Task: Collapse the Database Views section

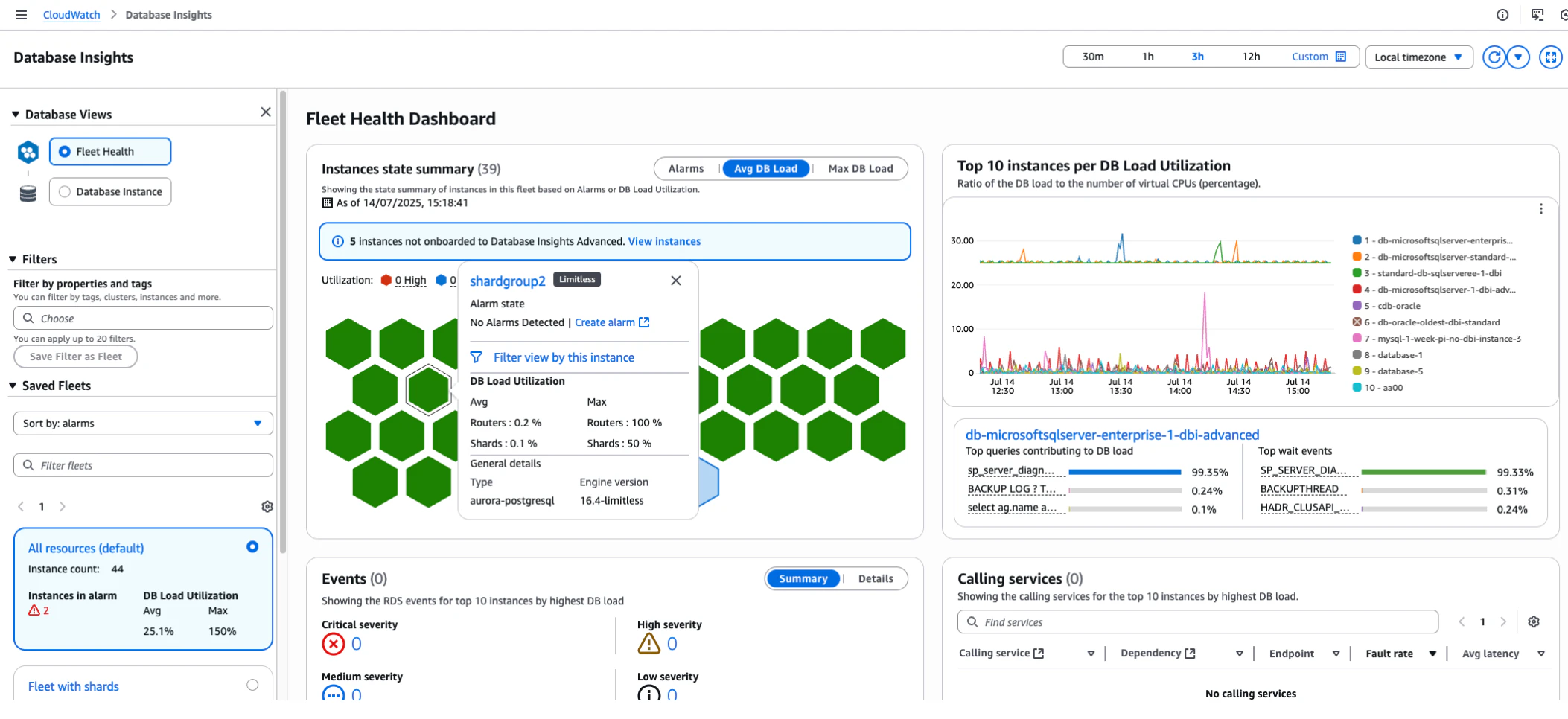Action: point(16,115)
